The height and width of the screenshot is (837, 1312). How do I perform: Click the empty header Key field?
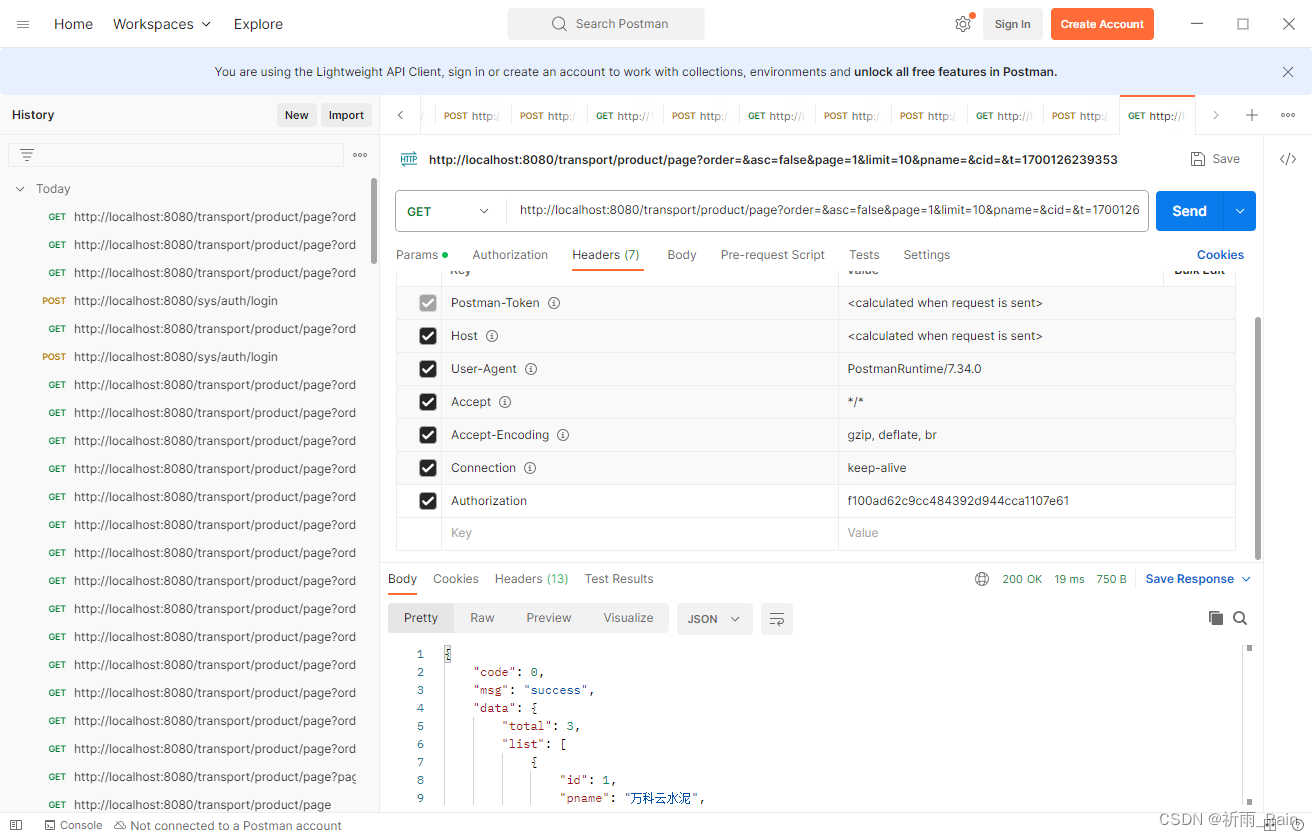(639, 534)
